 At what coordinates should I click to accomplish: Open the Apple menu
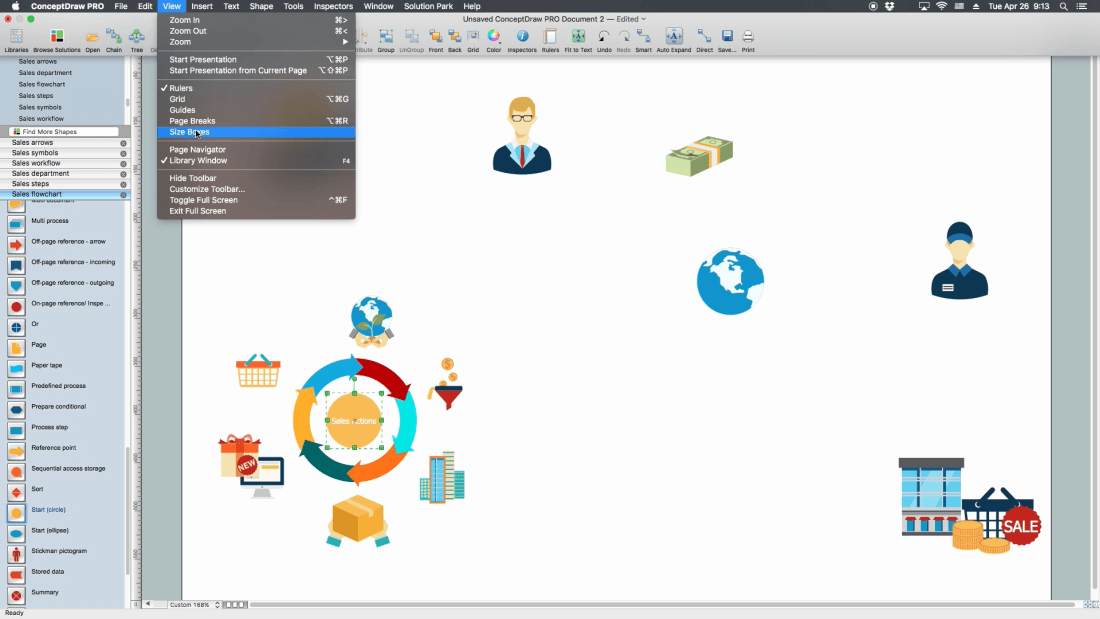15,6
